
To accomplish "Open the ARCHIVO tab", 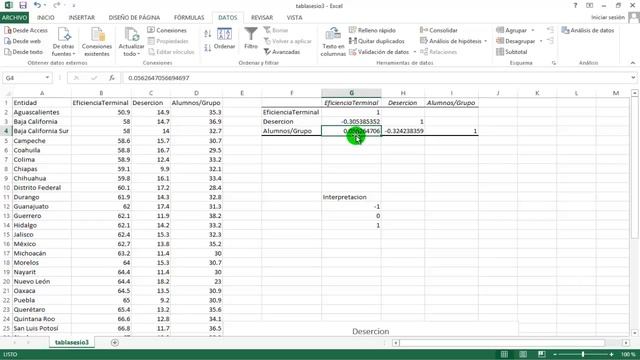I will pos(14,18).
